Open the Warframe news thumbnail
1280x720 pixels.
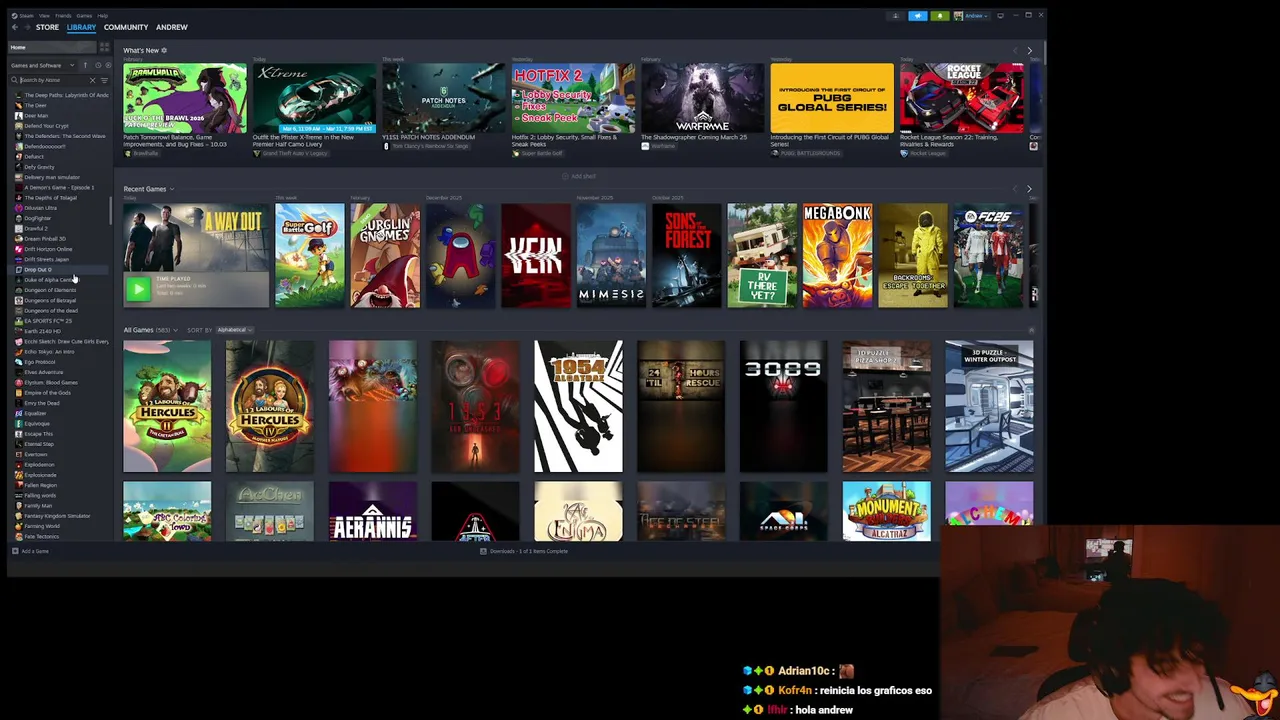click(702, 98)
